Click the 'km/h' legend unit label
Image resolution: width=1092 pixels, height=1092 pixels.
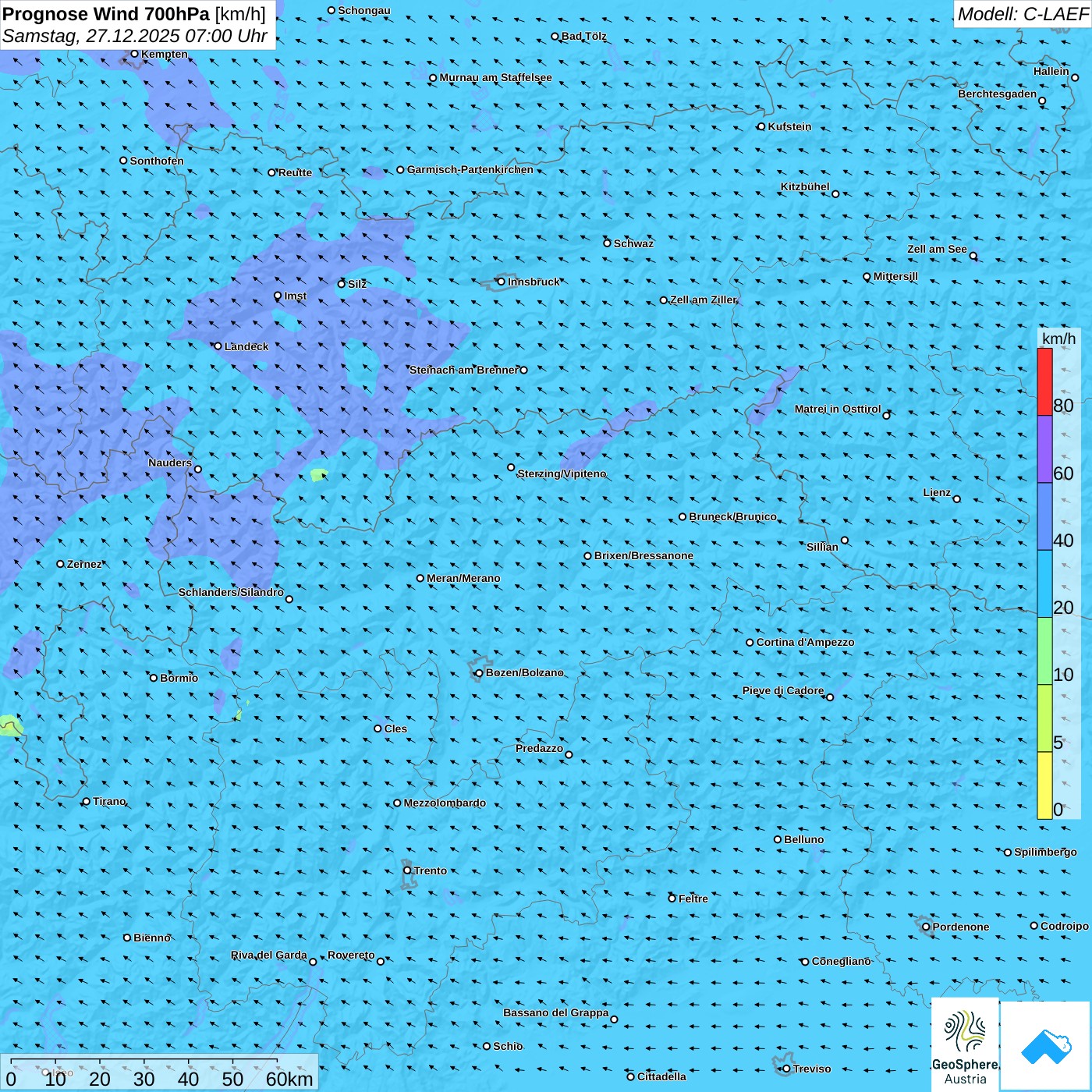1058,338
